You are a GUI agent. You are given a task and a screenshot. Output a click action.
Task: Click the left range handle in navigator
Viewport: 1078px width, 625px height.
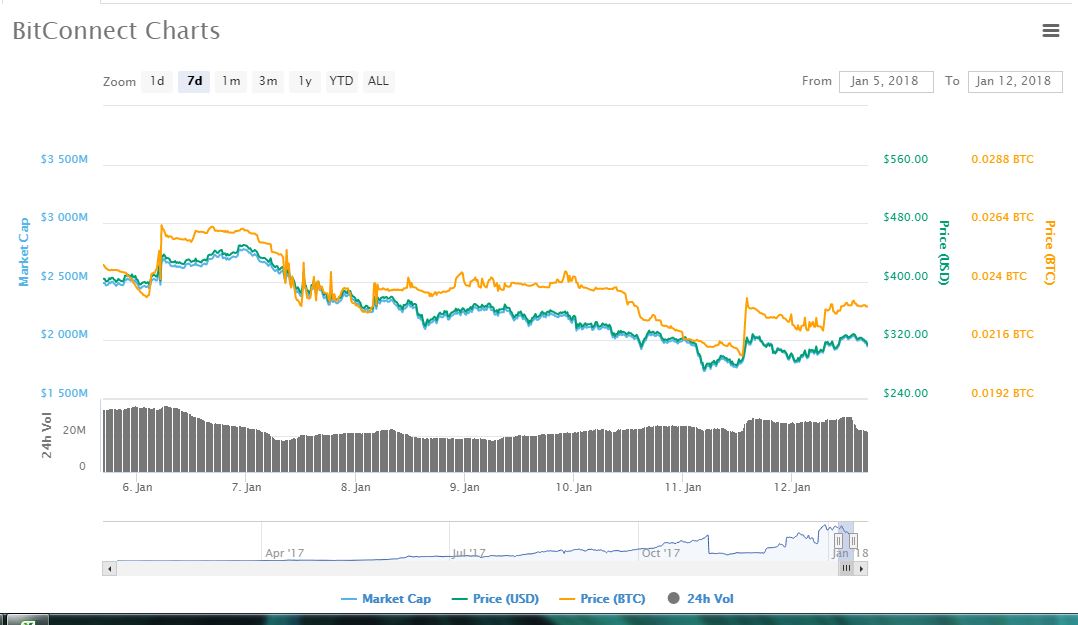coord(838,542)
